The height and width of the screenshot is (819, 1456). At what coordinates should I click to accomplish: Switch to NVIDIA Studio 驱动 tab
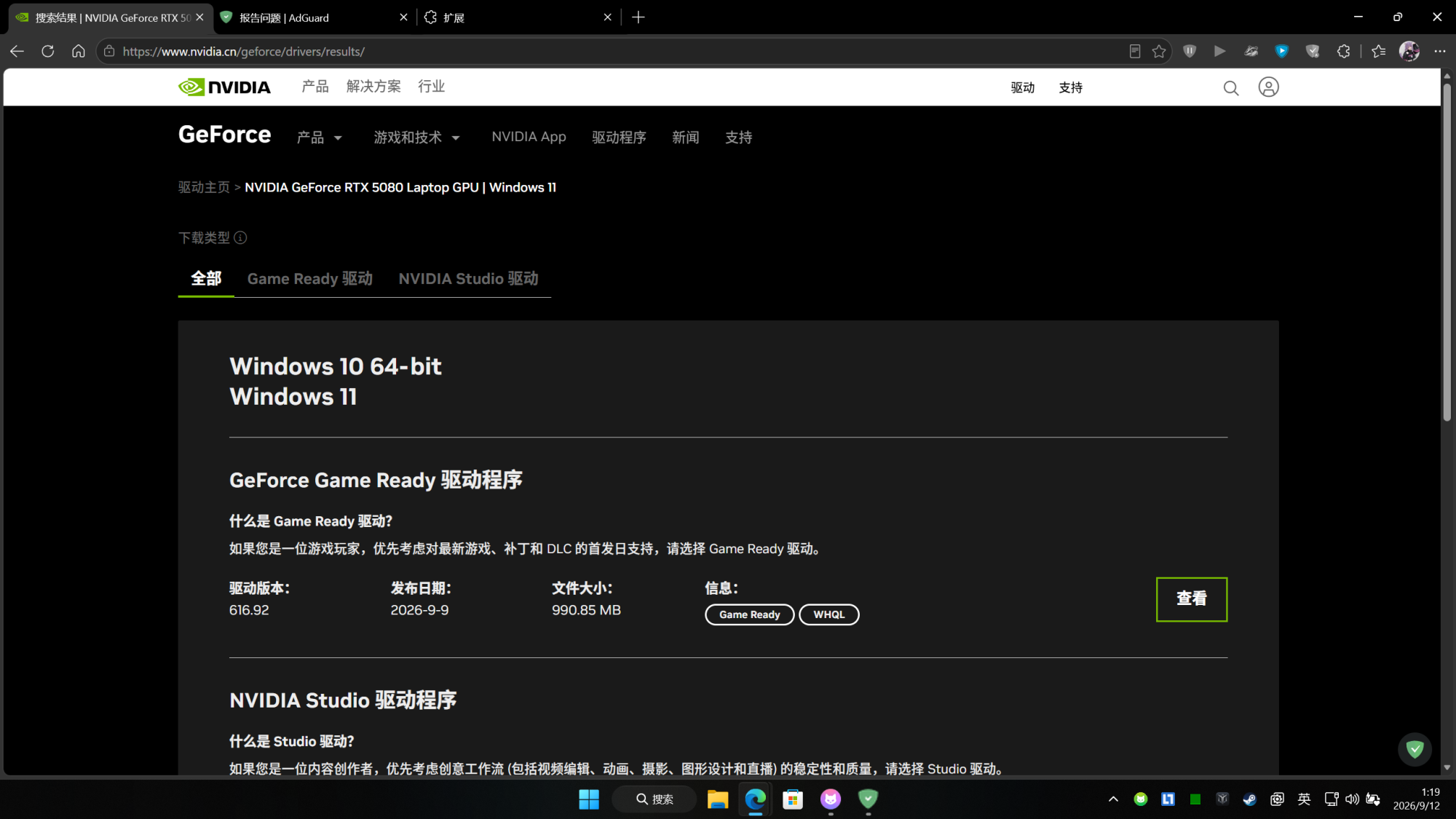click(468, 279)
